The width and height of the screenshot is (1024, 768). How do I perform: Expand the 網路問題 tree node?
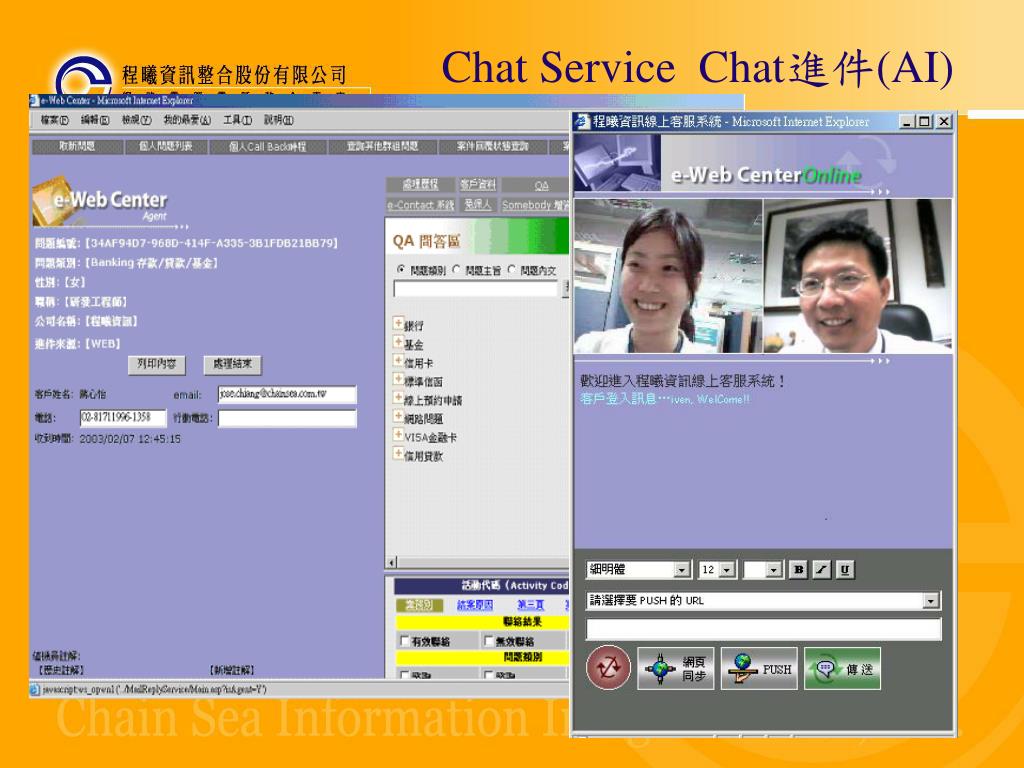(x=398, y=417)
